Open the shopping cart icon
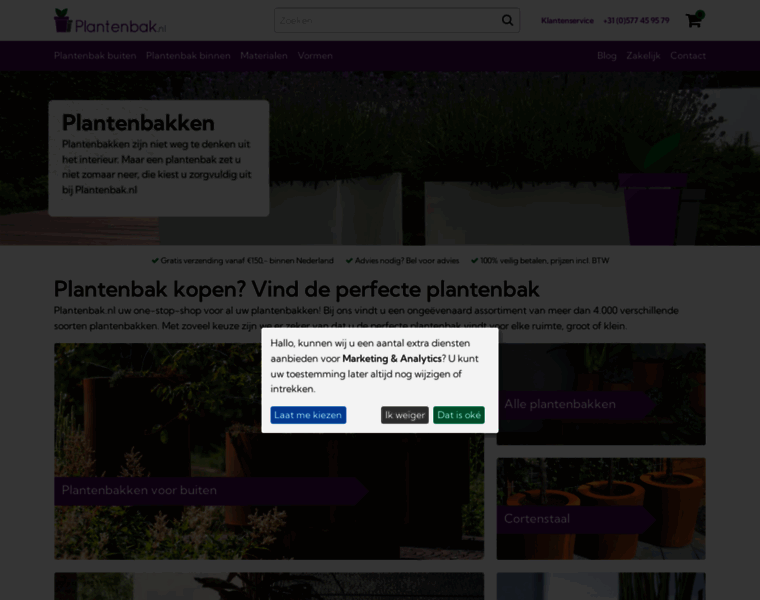 click(x=695, y=20)
